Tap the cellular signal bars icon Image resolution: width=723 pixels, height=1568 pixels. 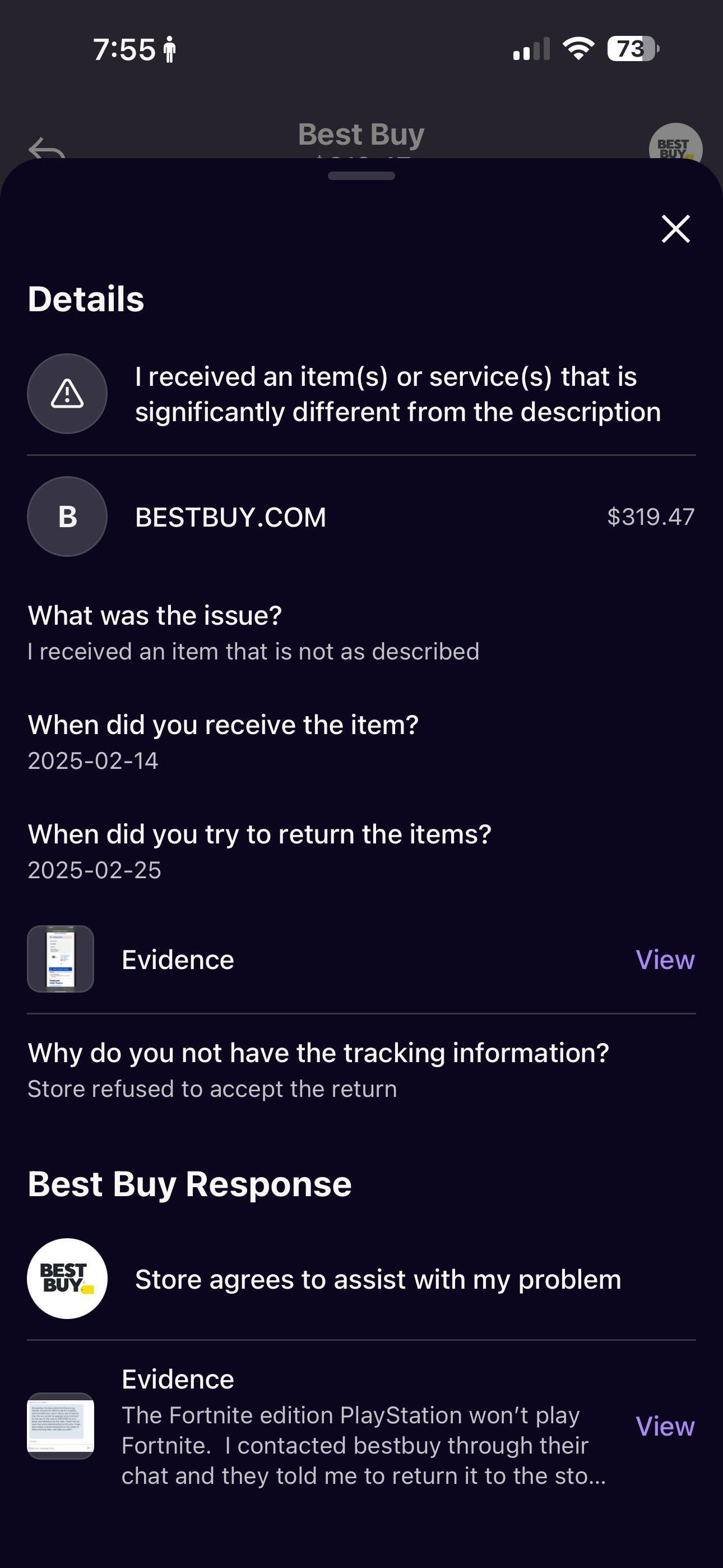point(531,49)
